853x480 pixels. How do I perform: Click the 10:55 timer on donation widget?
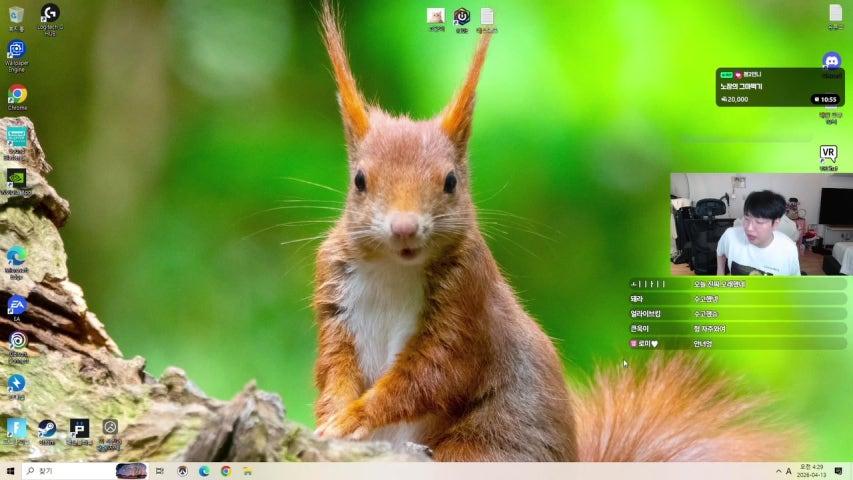pos(825,99)
